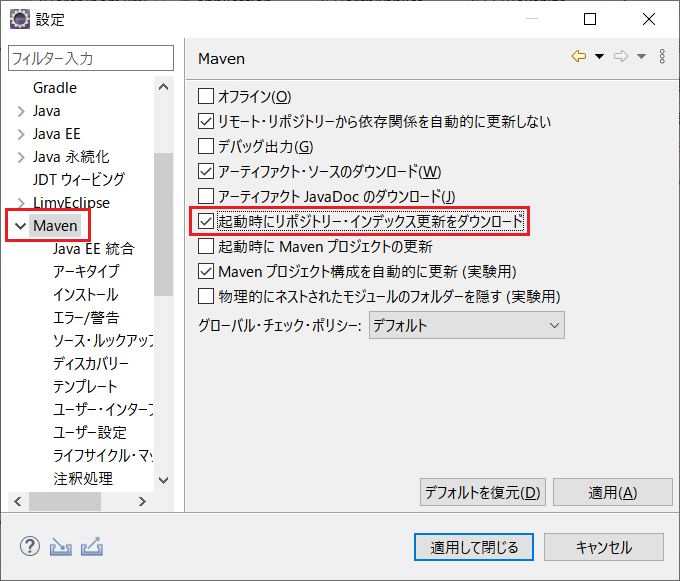The width and height of the screenshot is (680, 581).
Task: Click the Eclipse settings window icon
Action: (20, 19)
